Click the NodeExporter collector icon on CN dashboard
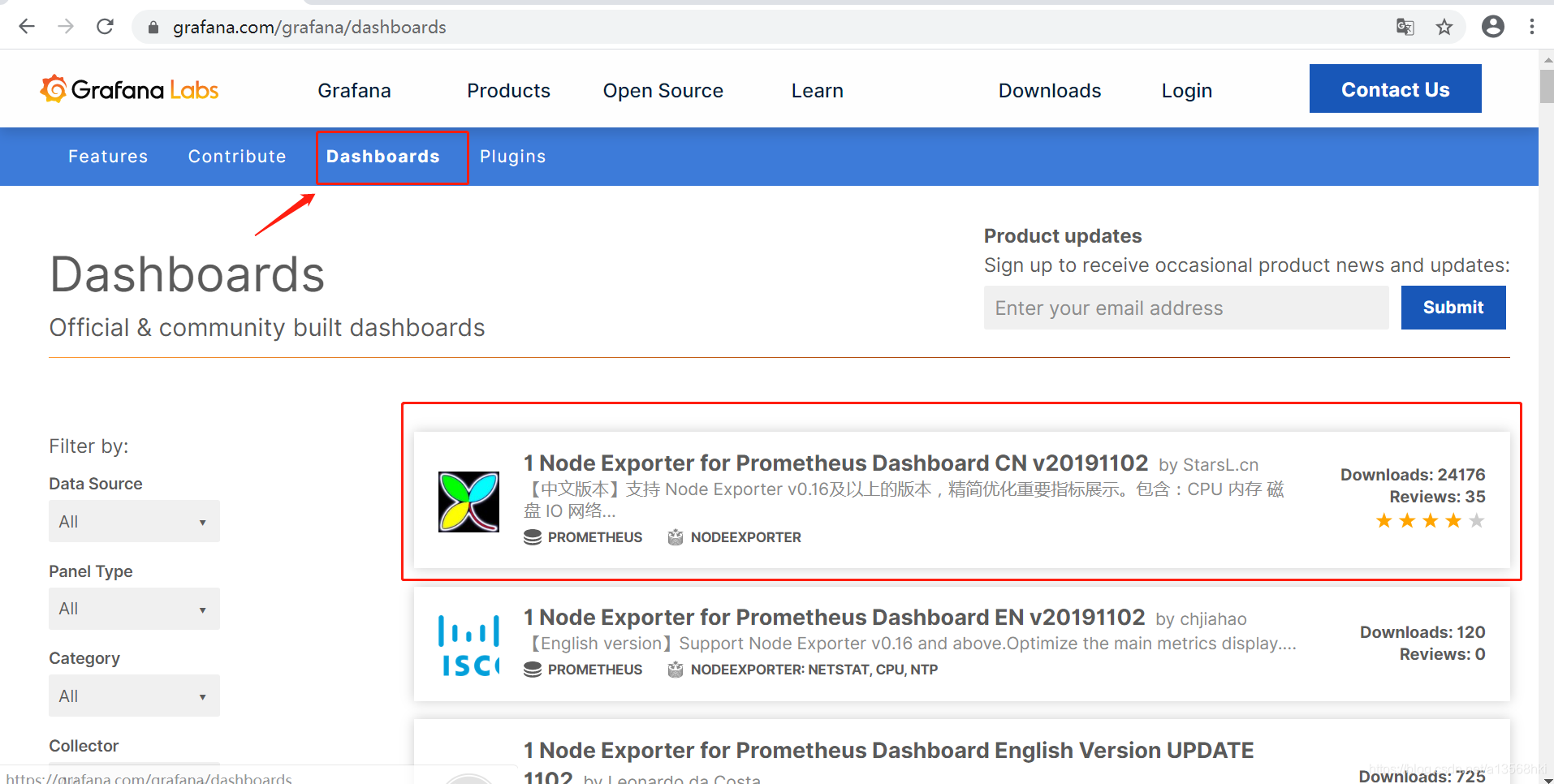The height and width of the screenshot is (784, 1554). [676, 536]
